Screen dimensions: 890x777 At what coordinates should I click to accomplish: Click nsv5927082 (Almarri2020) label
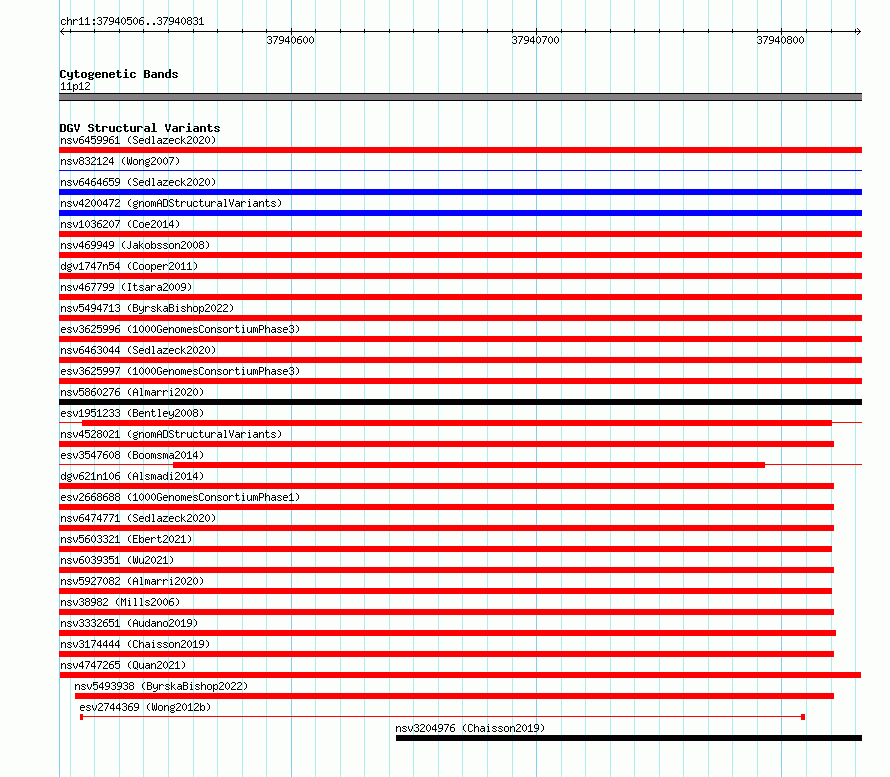pyautogui.click(x=132, y=581)
